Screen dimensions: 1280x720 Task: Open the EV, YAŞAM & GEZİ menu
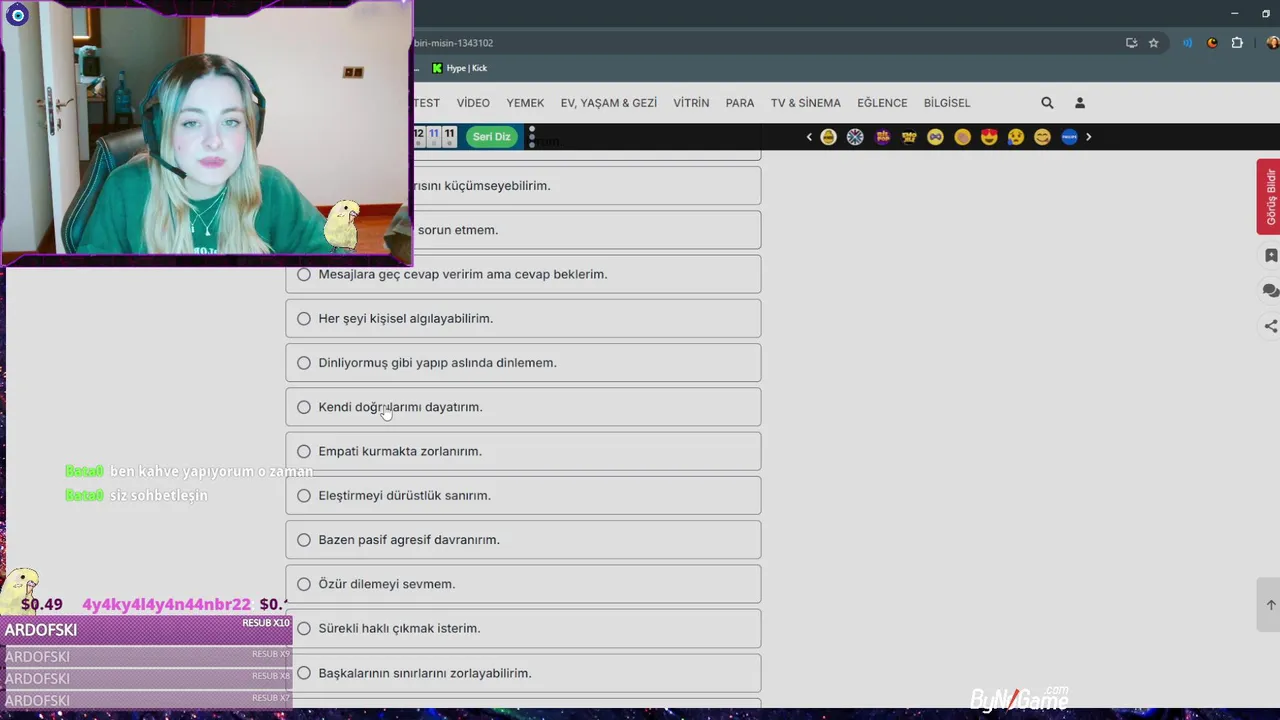609,103
